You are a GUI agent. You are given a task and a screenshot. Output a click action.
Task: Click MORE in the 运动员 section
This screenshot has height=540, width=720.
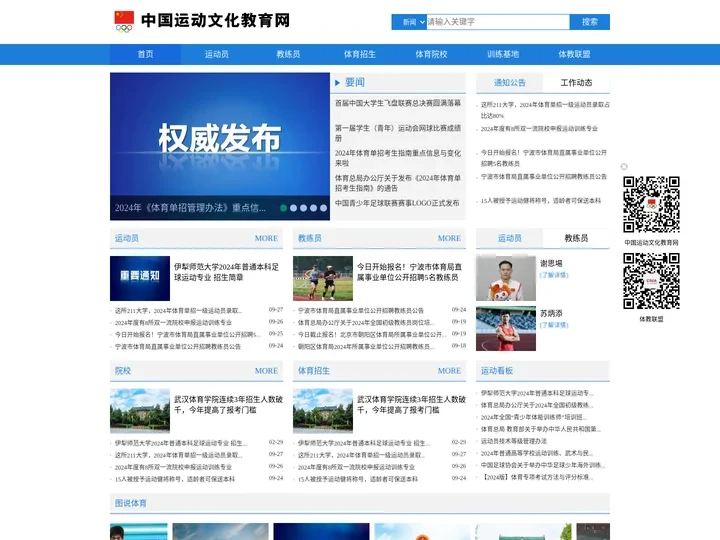pos(266,238)
